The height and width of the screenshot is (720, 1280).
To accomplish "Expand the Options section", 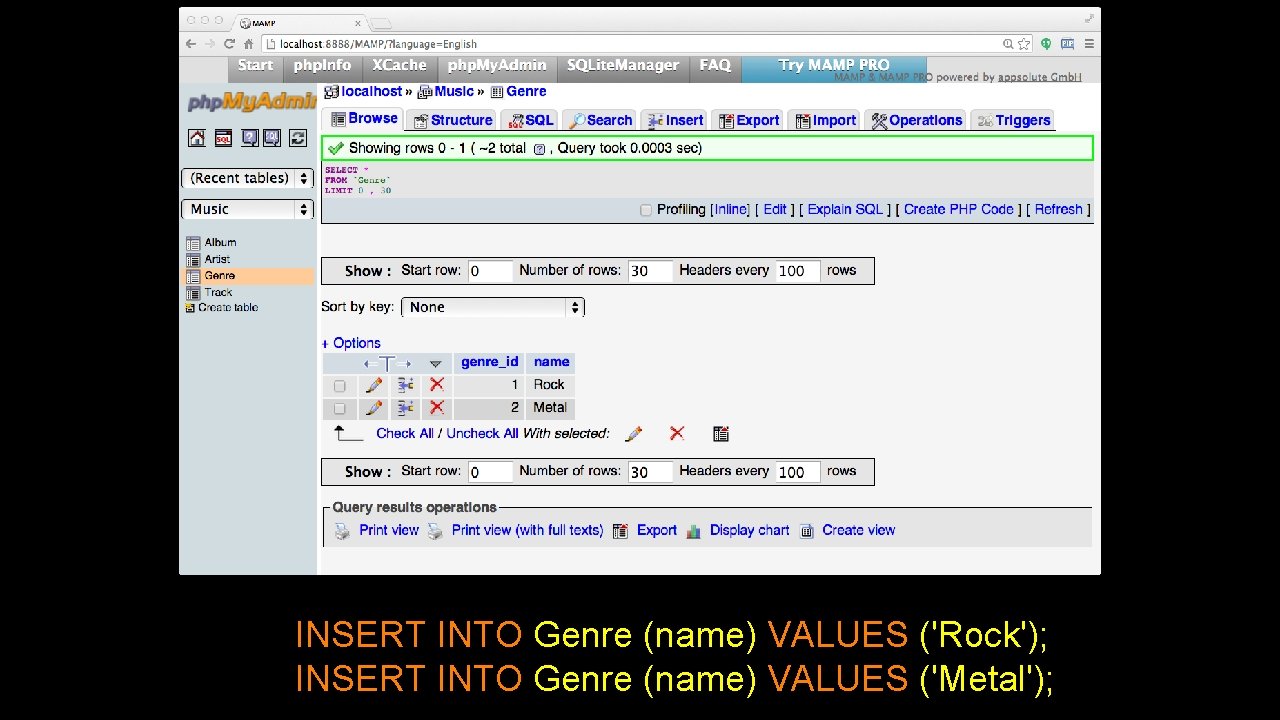I will click(x=351, y=343).
